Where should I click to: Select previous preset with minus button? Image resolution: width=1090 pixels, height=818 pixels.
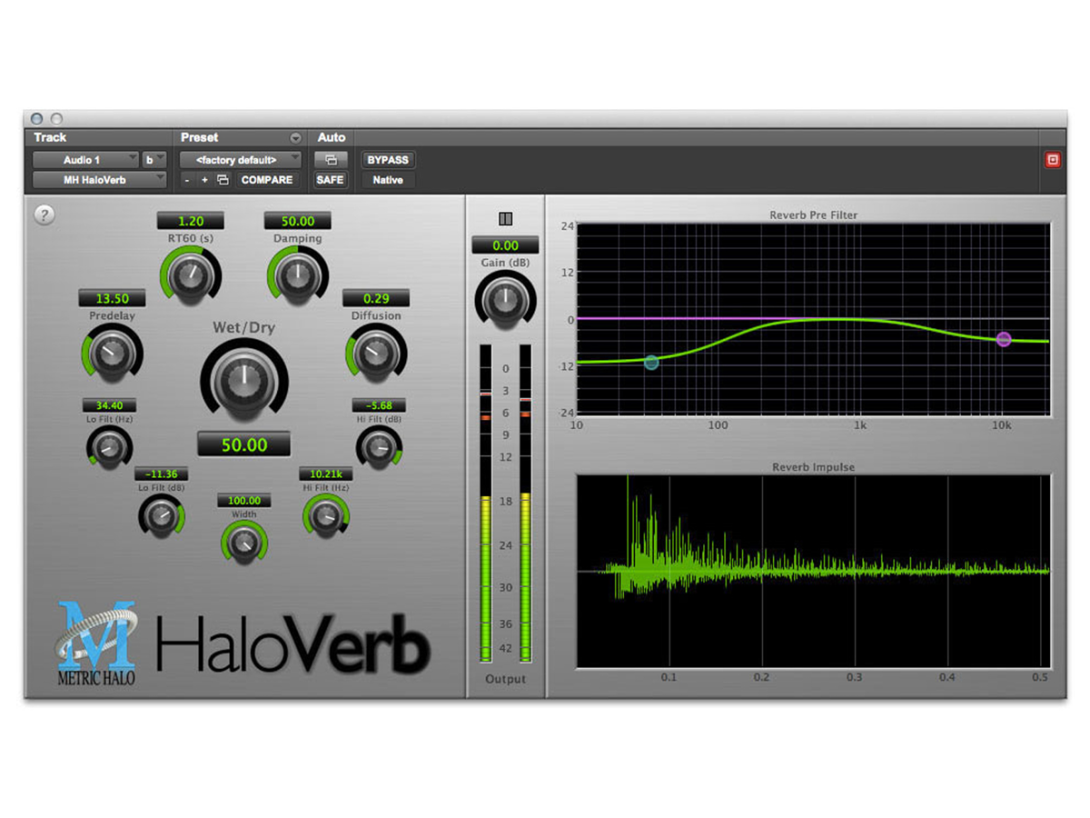pos(187,180)
